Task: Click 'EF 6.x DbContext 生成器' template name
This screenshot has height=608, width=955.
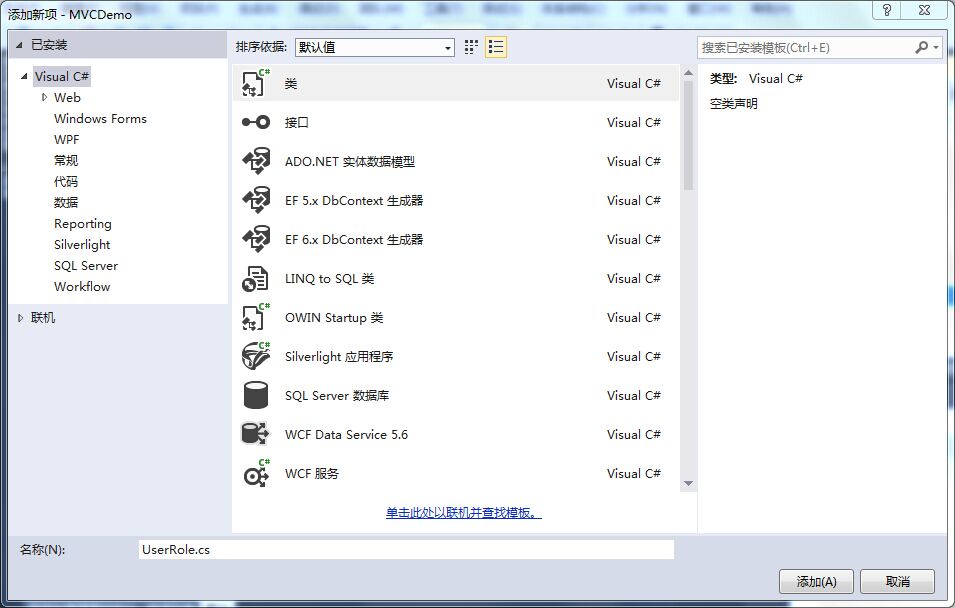Action: coord(354,239)
